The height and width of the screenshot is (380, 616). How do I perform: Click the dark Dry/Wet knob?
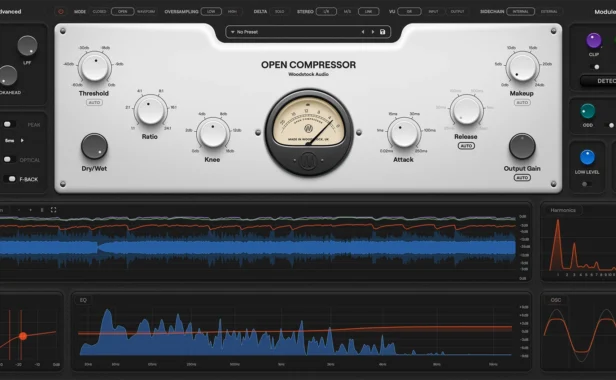coord(94,146)
